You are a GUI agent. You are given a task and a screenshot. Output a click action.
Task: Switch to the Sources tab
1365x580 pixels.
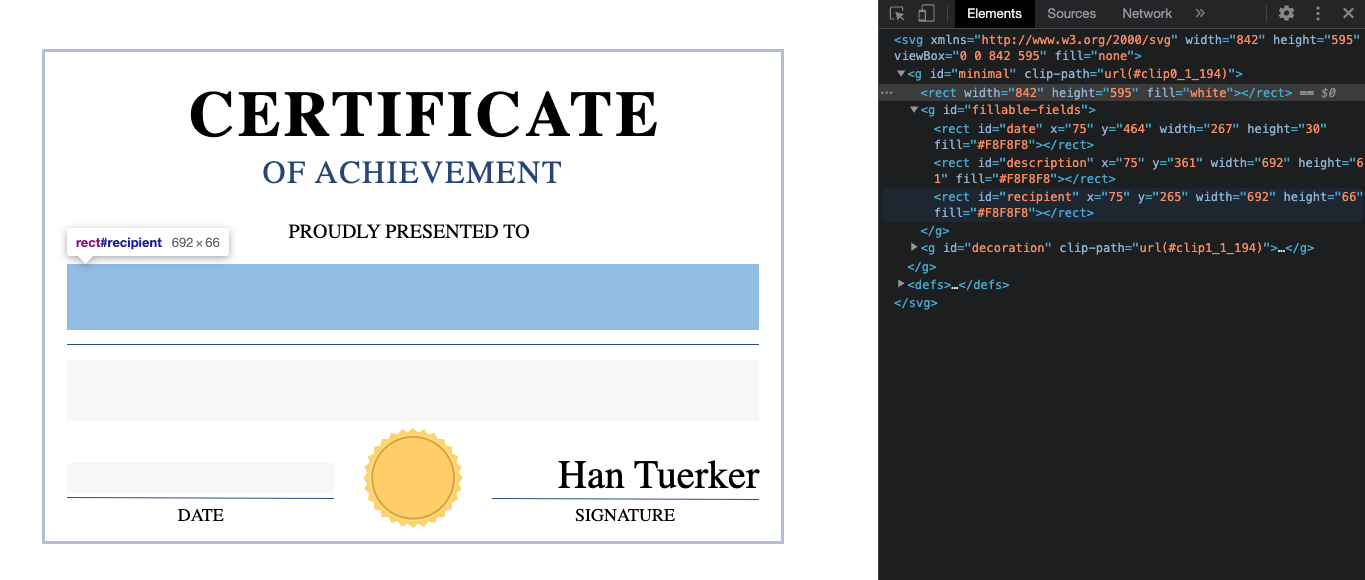point(1071,13)
